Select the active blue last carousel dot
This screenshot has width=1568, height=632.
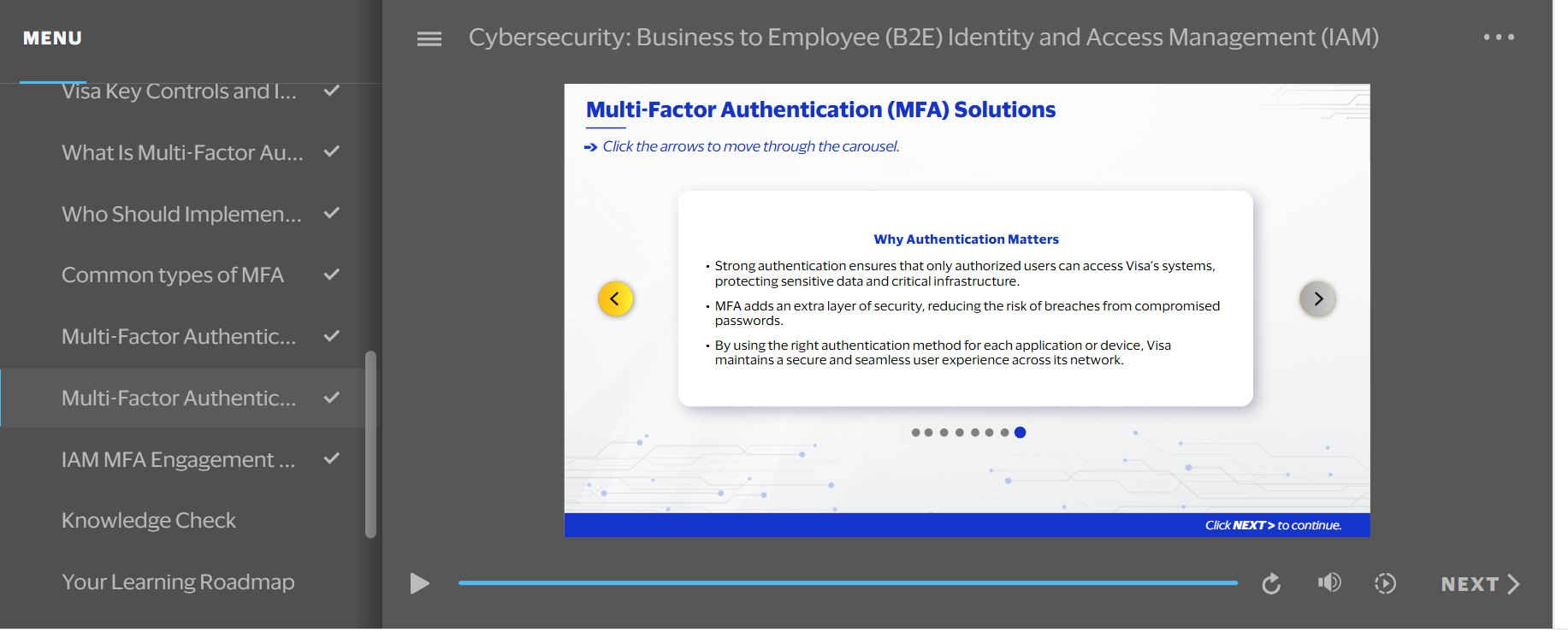click(1020, 433)
